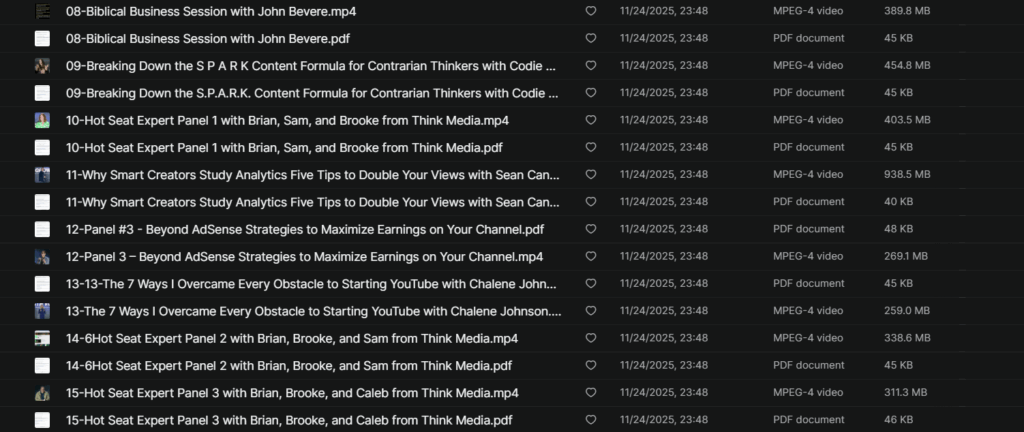1024x432 pixels.
Task: Select 11-Why Smart Creators MPEG-4 video filename
Action: [313, 175]
